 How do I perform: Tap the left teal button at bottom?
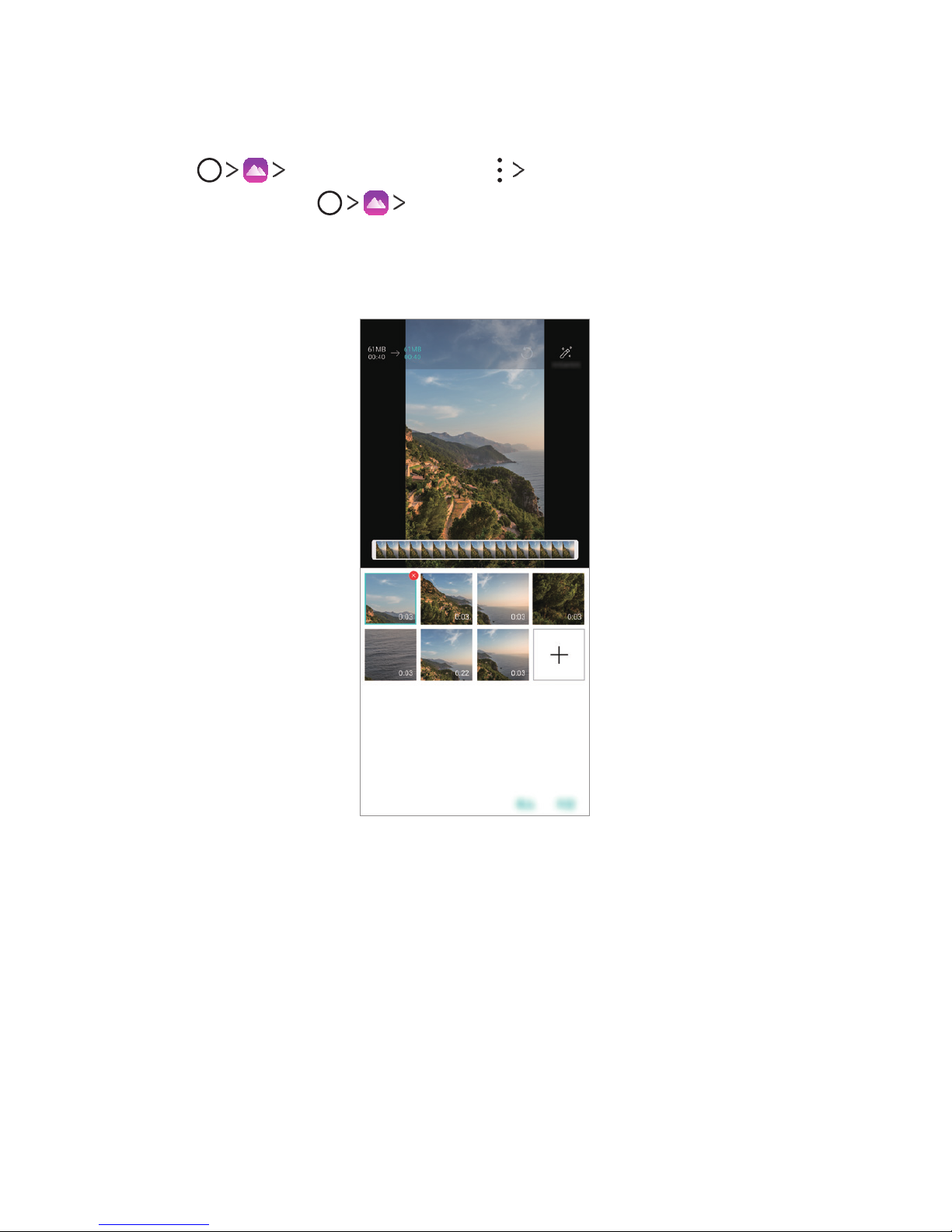click(526, 804)
